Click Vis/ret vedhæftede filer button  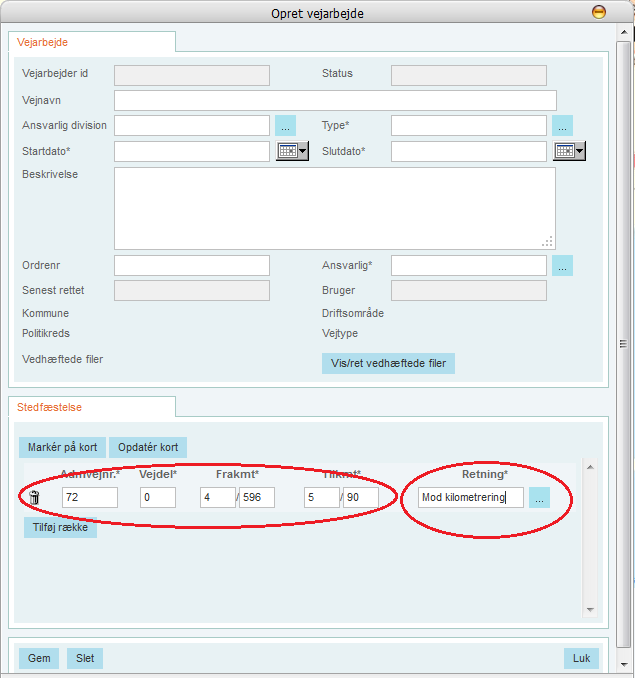point(388,363)
